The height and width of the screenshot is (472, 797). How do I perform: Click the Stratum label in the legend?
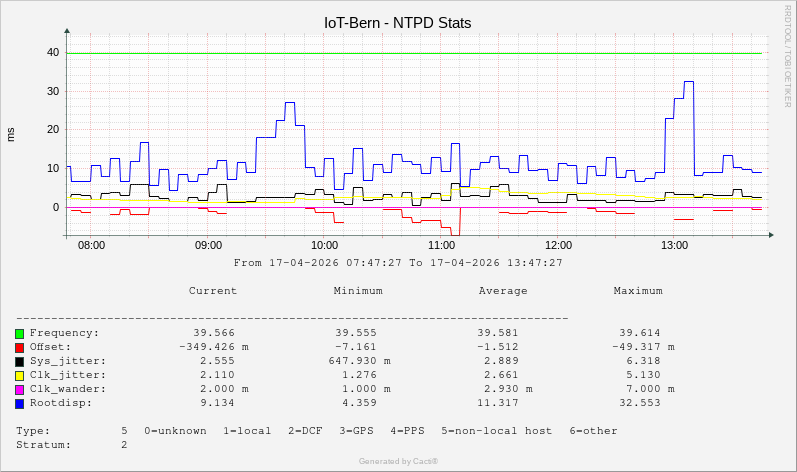(x=44, y=445)
